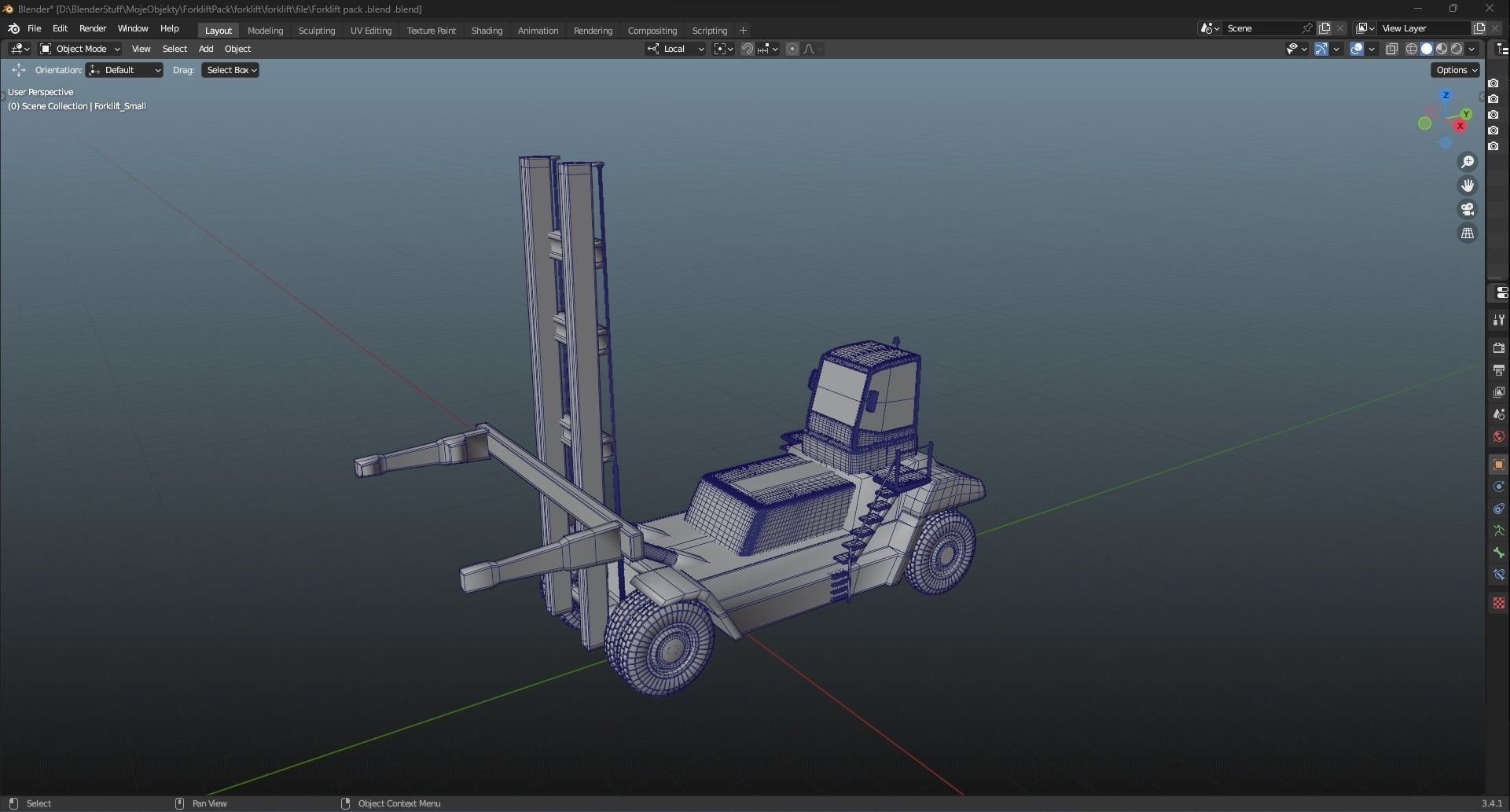Open the Orientation Default dropdown
This screenshot has height=812, width=1510.
click(x=124, y=70)
